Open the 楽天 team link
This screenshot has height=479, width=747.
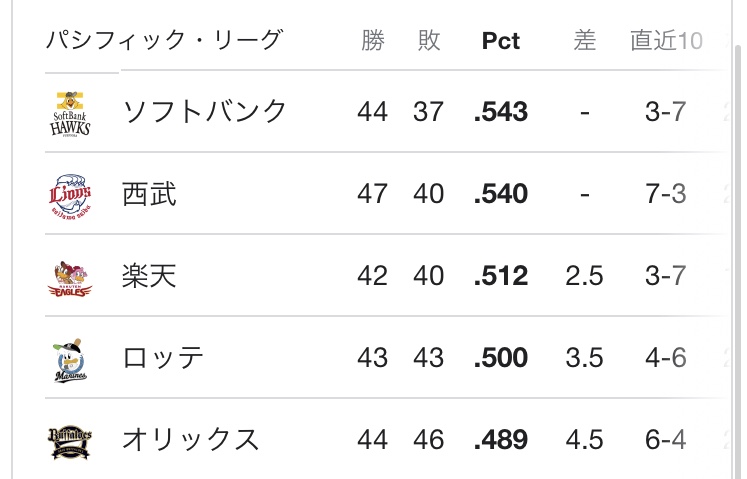point(149,275)
